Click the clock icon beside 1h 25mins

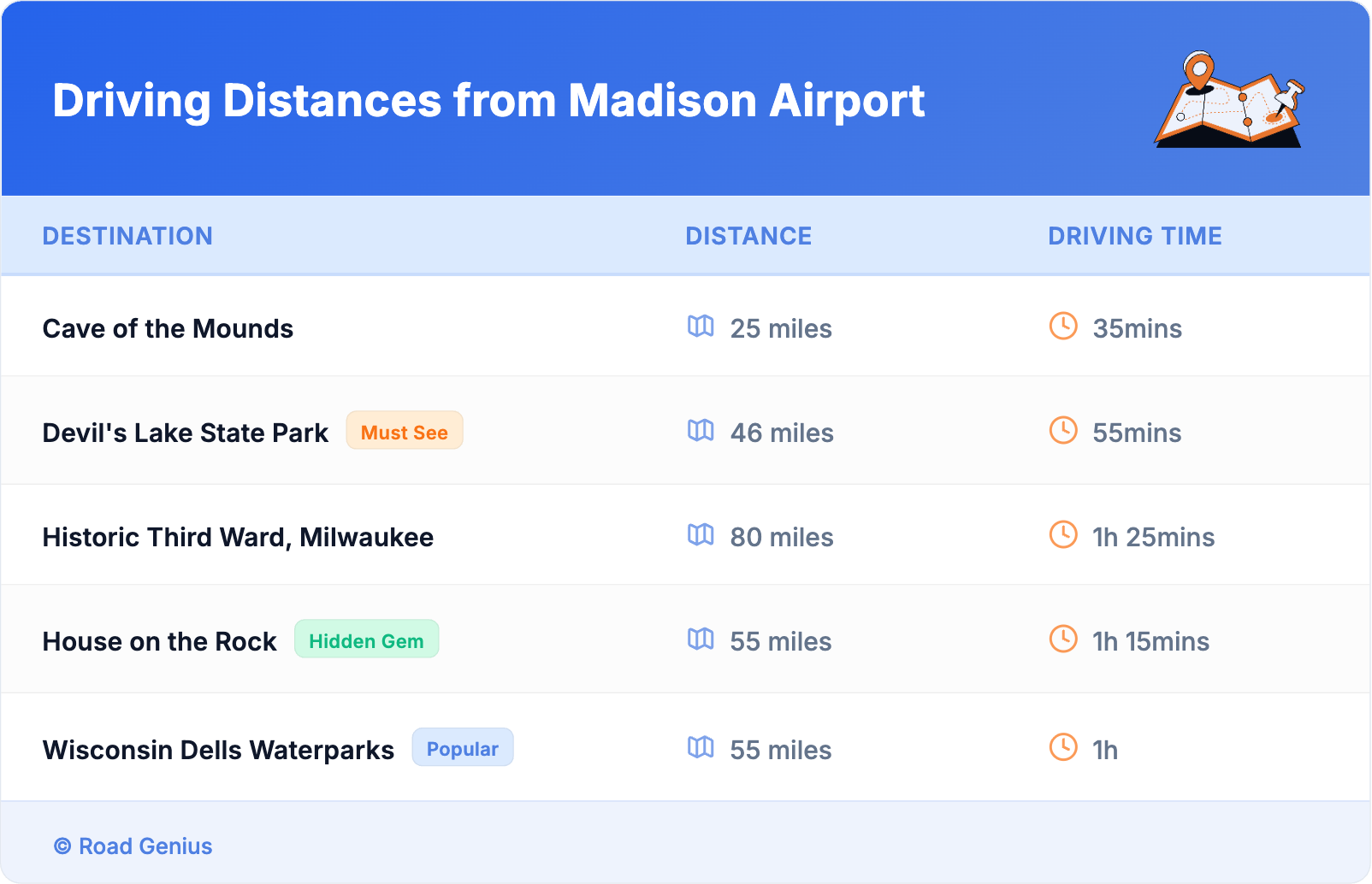click(1063, 535)
